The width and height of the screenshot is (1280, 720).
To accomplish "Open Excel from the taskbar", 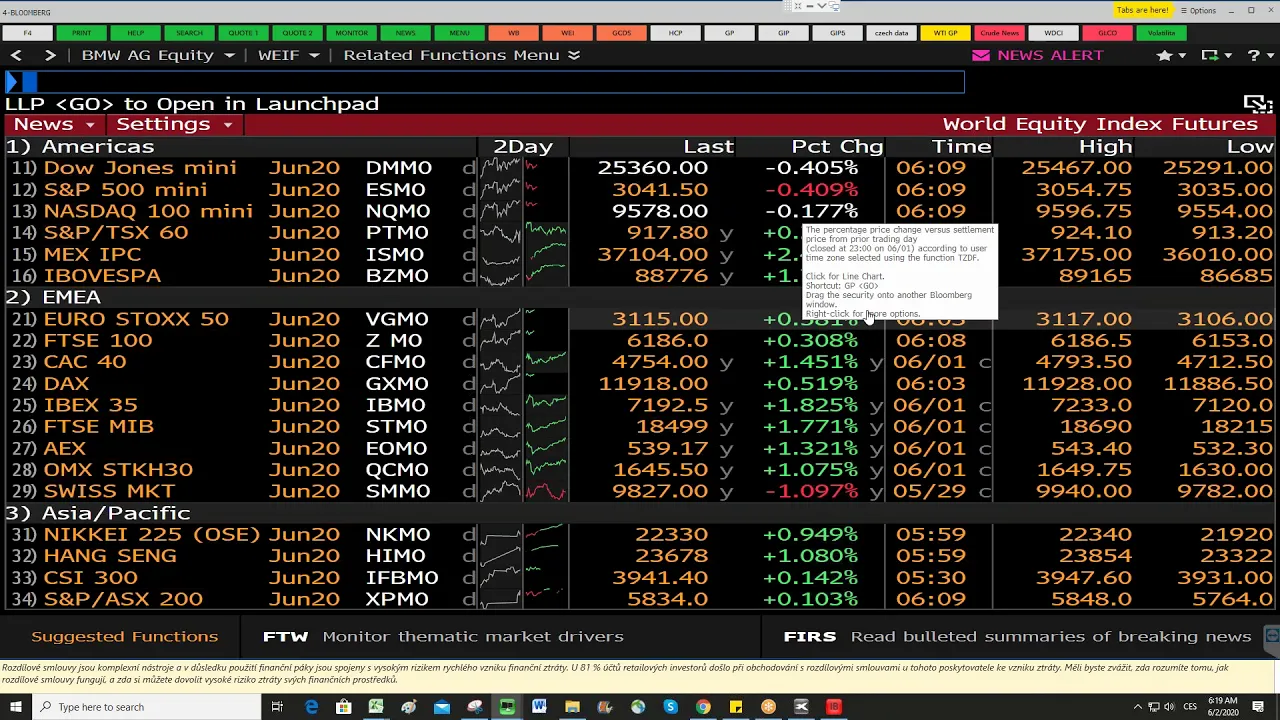I will pyautogui.click(x=376, y=707).
